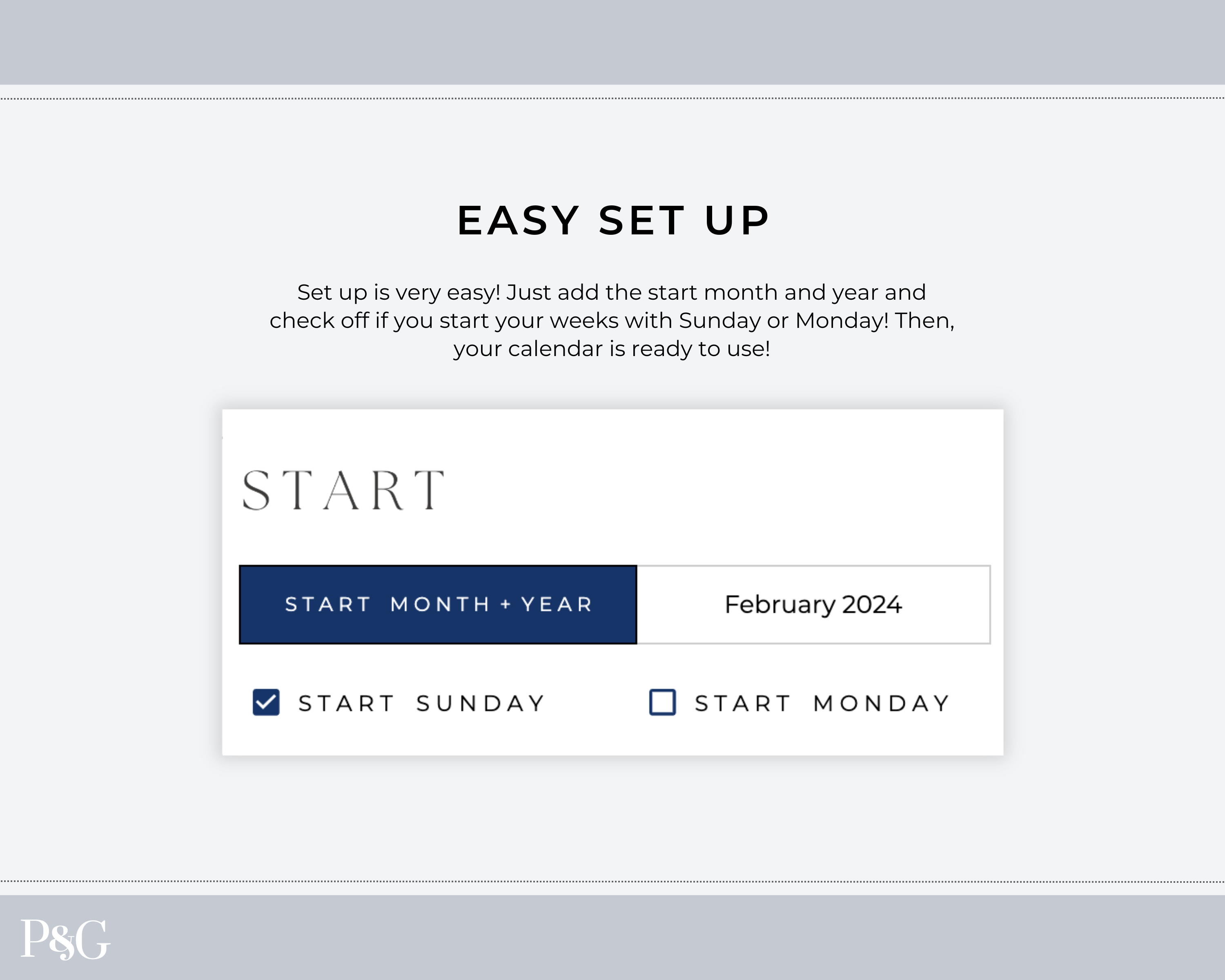The width and height of the screenshot is (1225, 980).
Task: Select the navy Start Month + Year cell
Action: [x=438, y=604]
